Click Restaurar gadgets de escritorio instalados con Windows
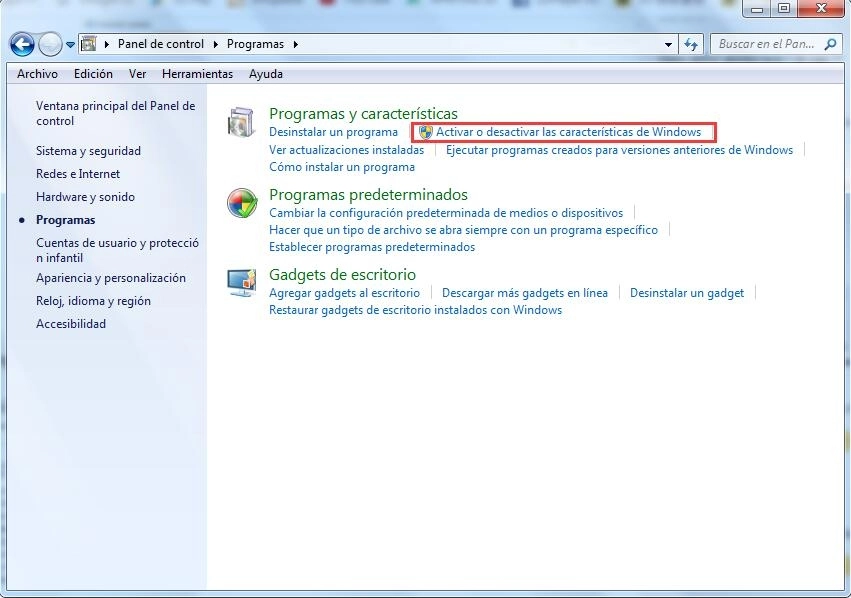 pos(416,310)
